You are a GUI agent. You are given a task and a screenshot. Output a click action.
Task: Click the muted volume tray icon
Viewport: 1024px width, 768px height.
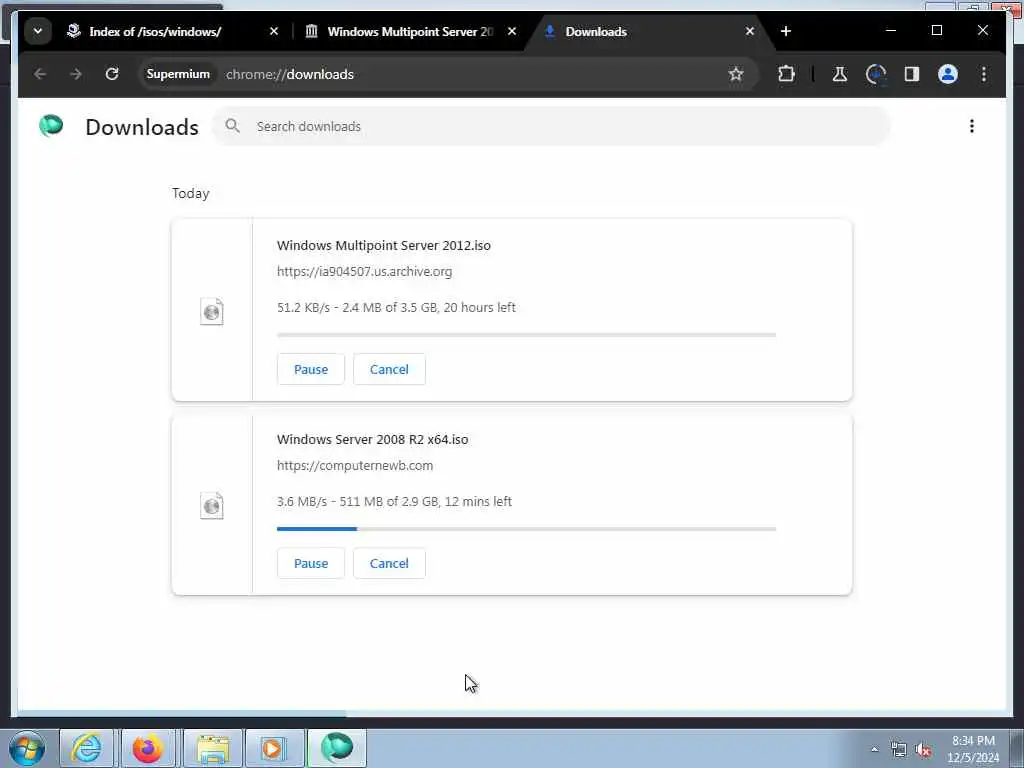pos(923,750)
